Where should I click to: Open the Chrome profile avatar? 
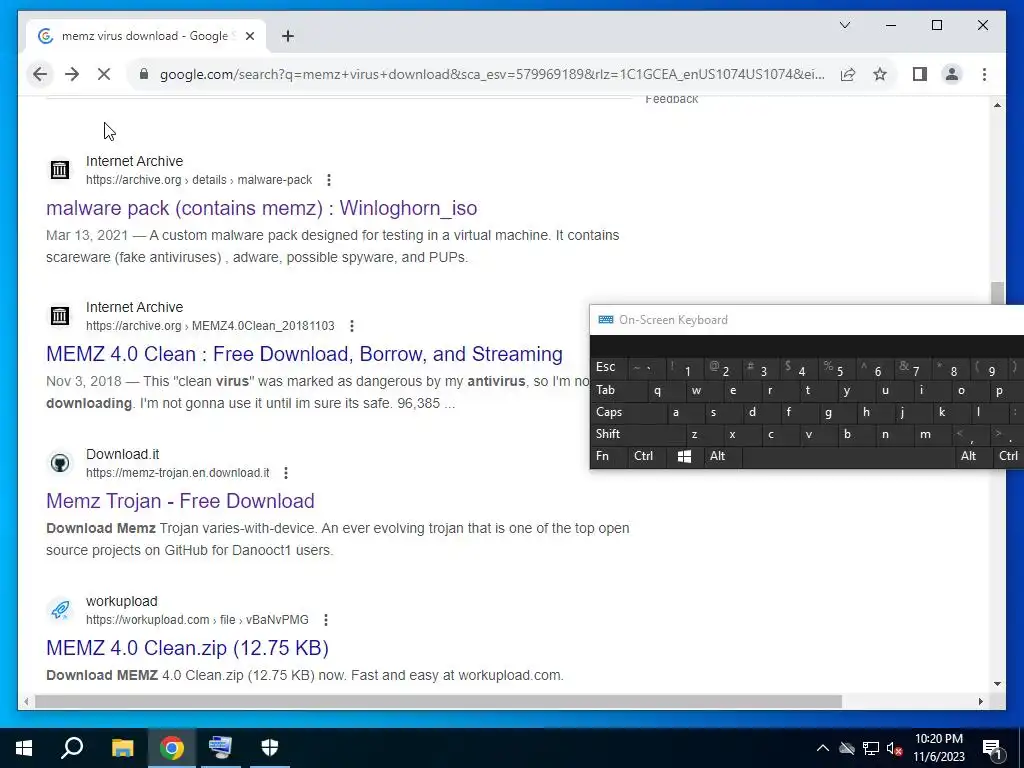coord(952,74)
